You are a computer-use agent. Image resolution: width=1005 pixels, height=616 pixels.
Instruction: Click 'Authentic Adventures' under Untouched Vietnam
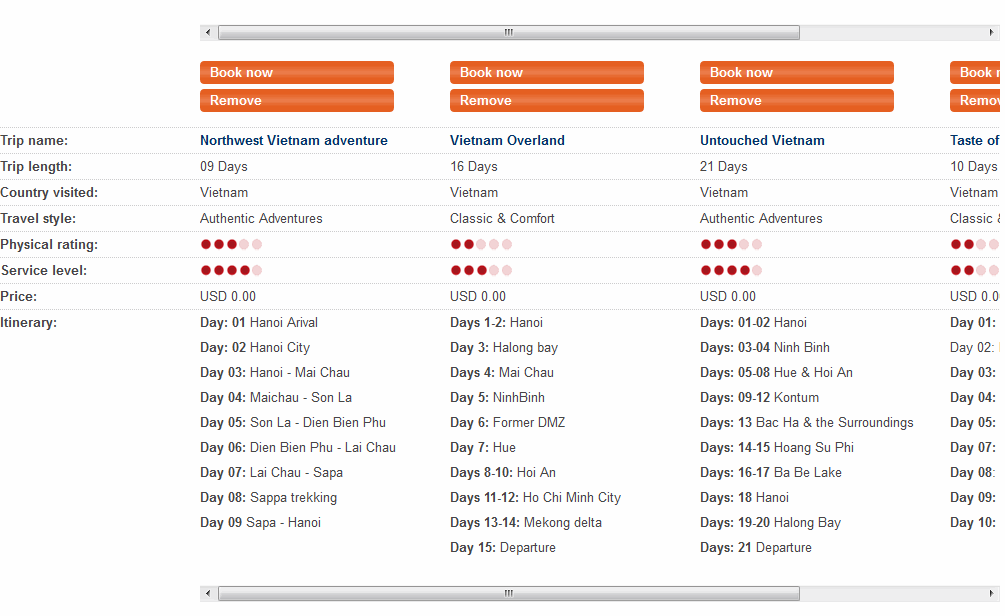(761, 219)
